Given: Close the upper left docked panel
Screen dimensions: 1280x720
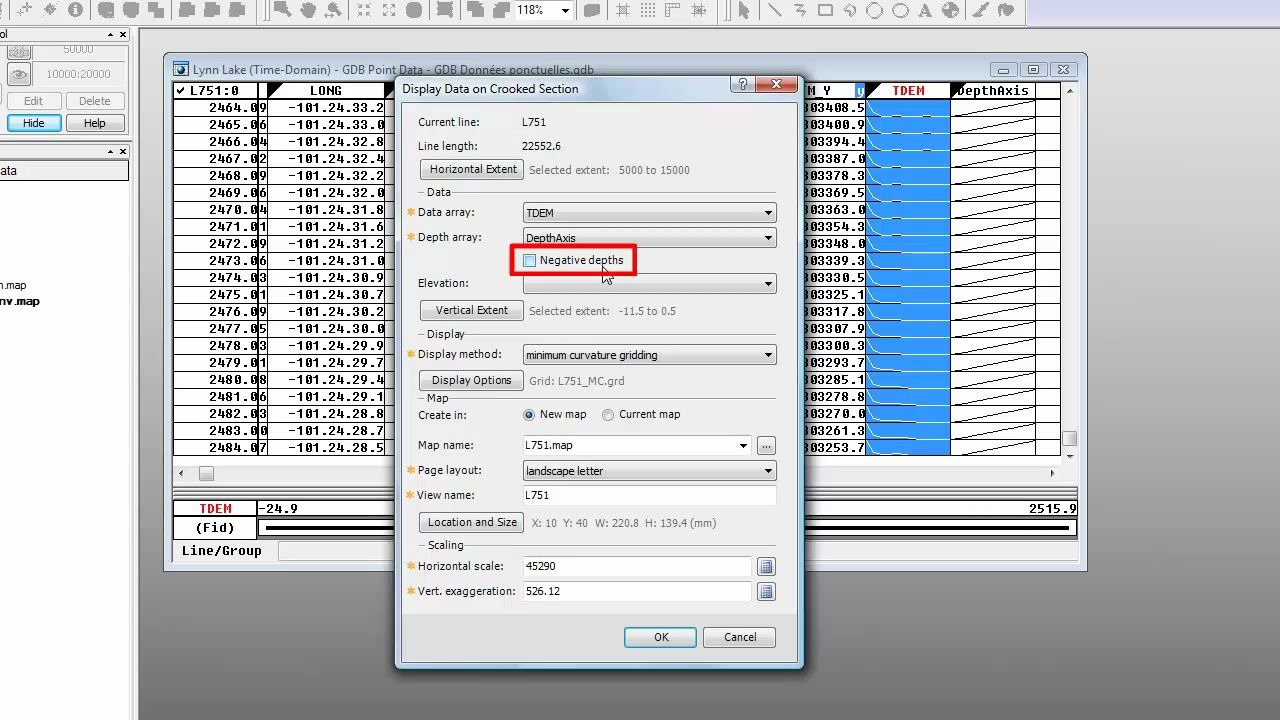Looking at the screenshot, I should (x=123, y=34).
